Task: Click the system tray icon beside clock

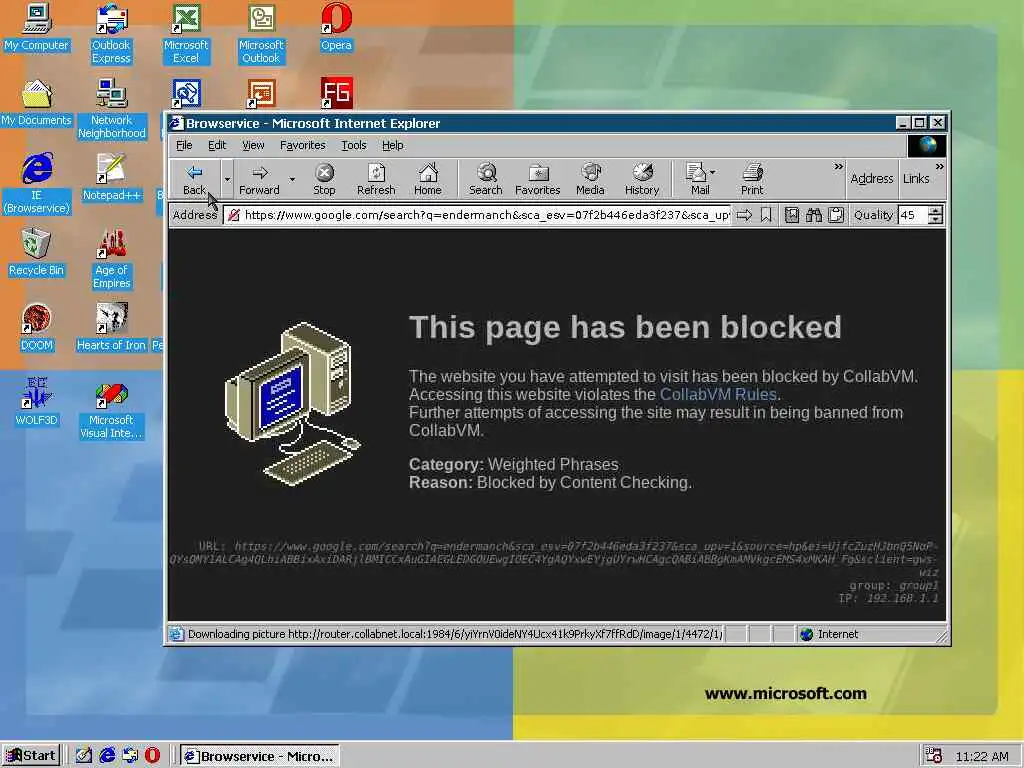Action: coord(934,756)
